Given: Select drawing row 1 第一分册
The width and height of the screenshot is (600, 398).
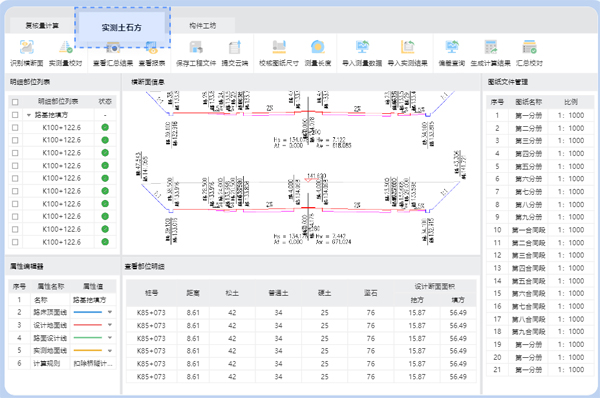Looking at the screenshot, I should [540, 115].
